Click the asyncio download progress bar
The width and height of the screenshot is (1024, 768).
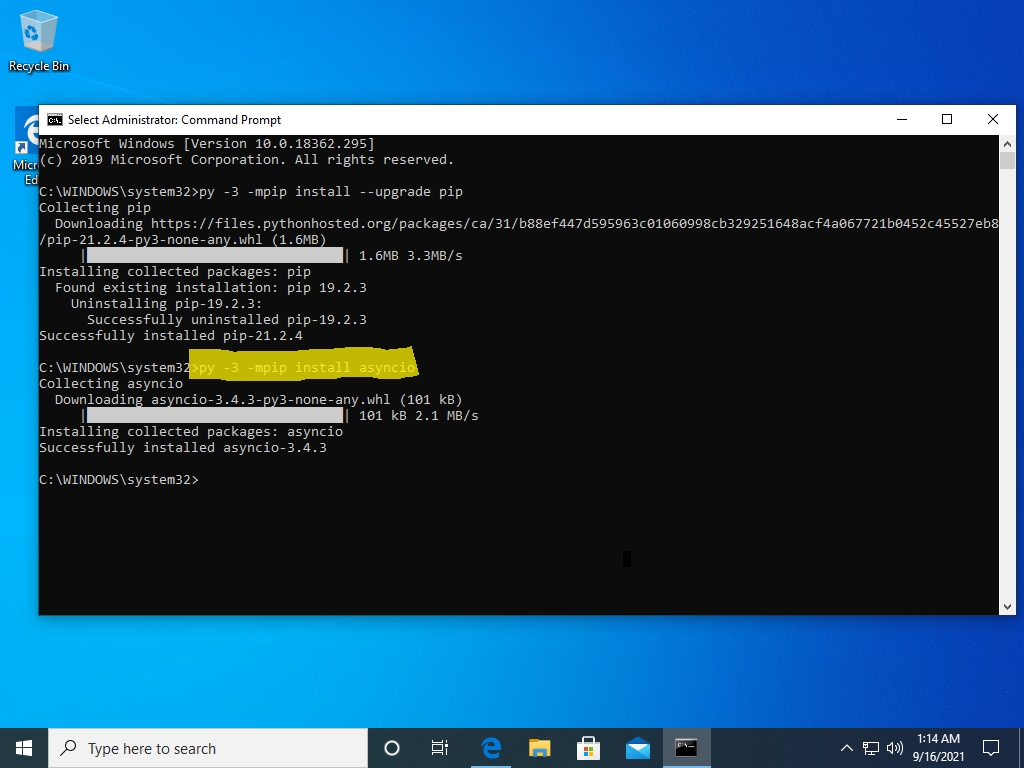214,415
